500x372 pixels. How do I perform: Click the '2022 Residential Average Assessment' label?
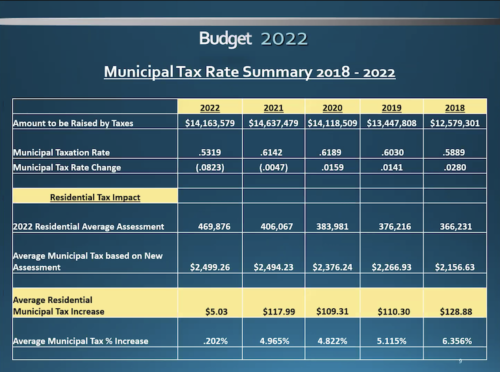point(88,227)
